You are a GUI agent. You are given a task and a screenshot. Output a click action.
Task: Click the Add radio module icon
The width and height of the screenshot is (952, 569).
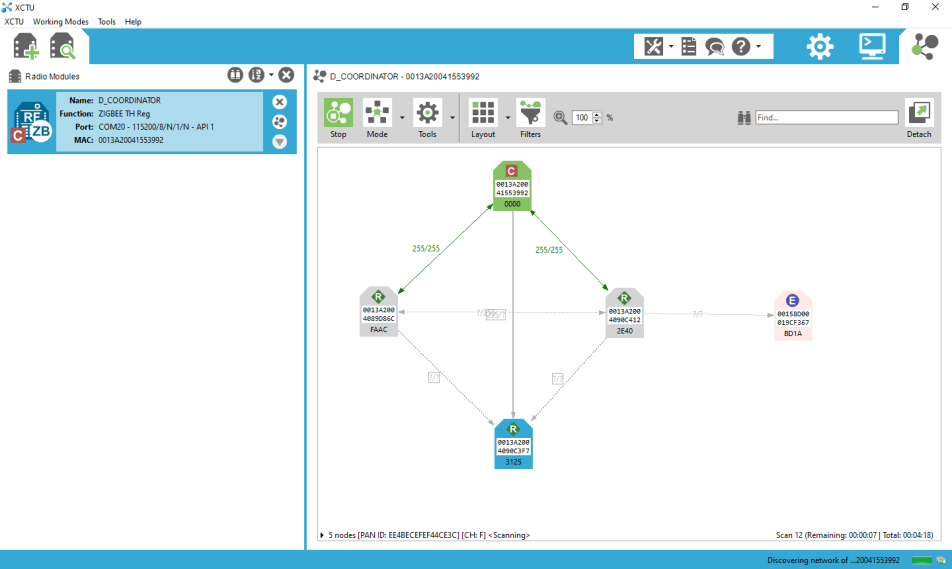(26, 46)
